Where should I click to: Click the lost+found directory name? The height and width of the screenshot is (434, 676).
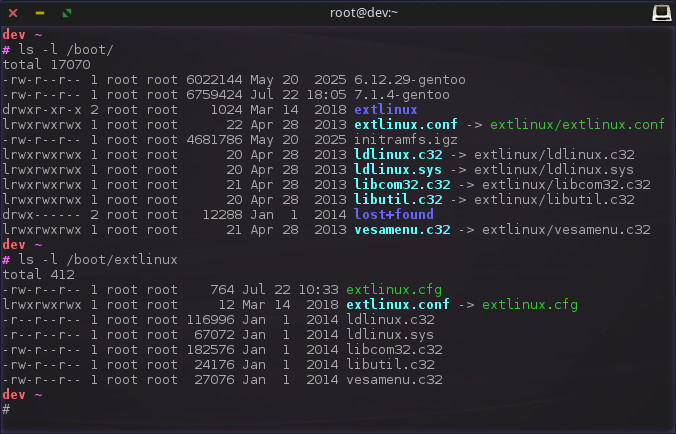click(x=394, y=215)
